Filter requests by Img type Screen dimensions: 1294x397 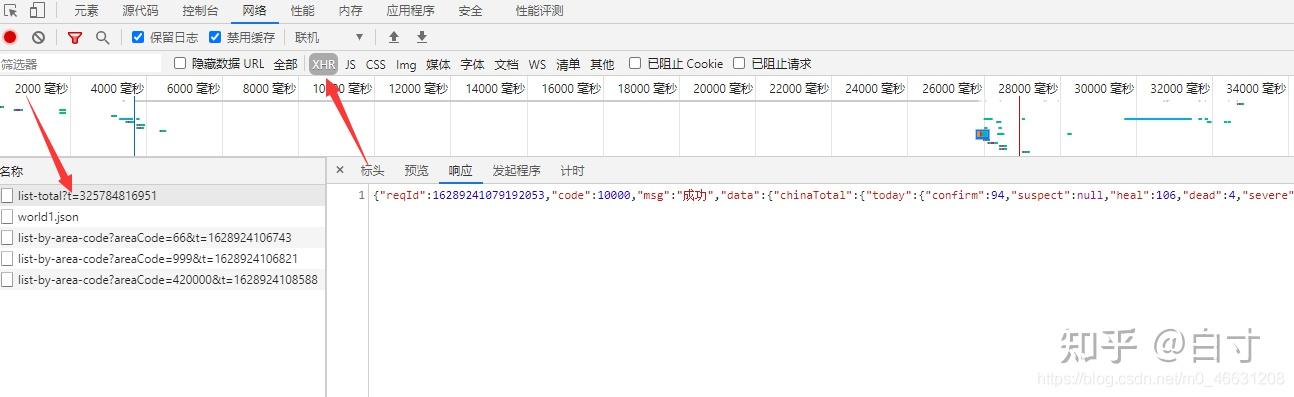point(406,64)
